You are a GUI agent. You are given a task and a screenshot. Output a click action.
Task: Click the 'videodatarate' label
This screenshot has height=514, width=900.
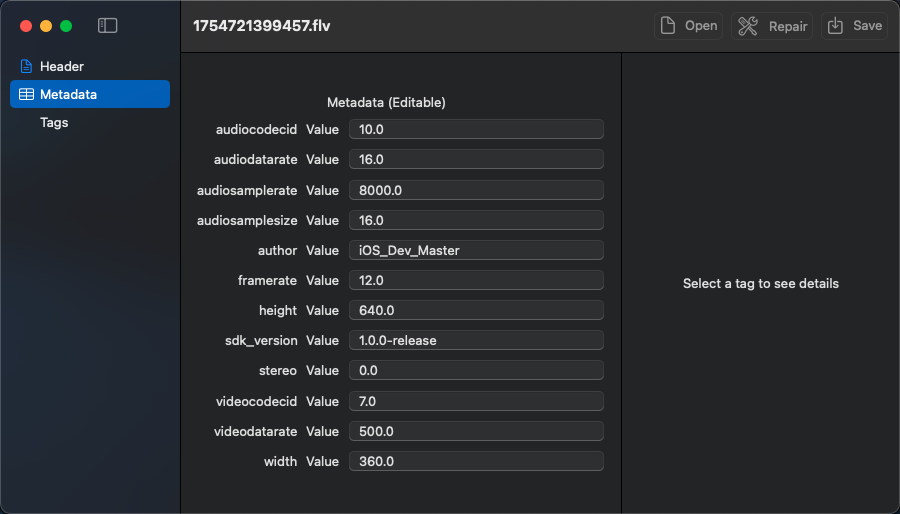(x=256, y=431)
